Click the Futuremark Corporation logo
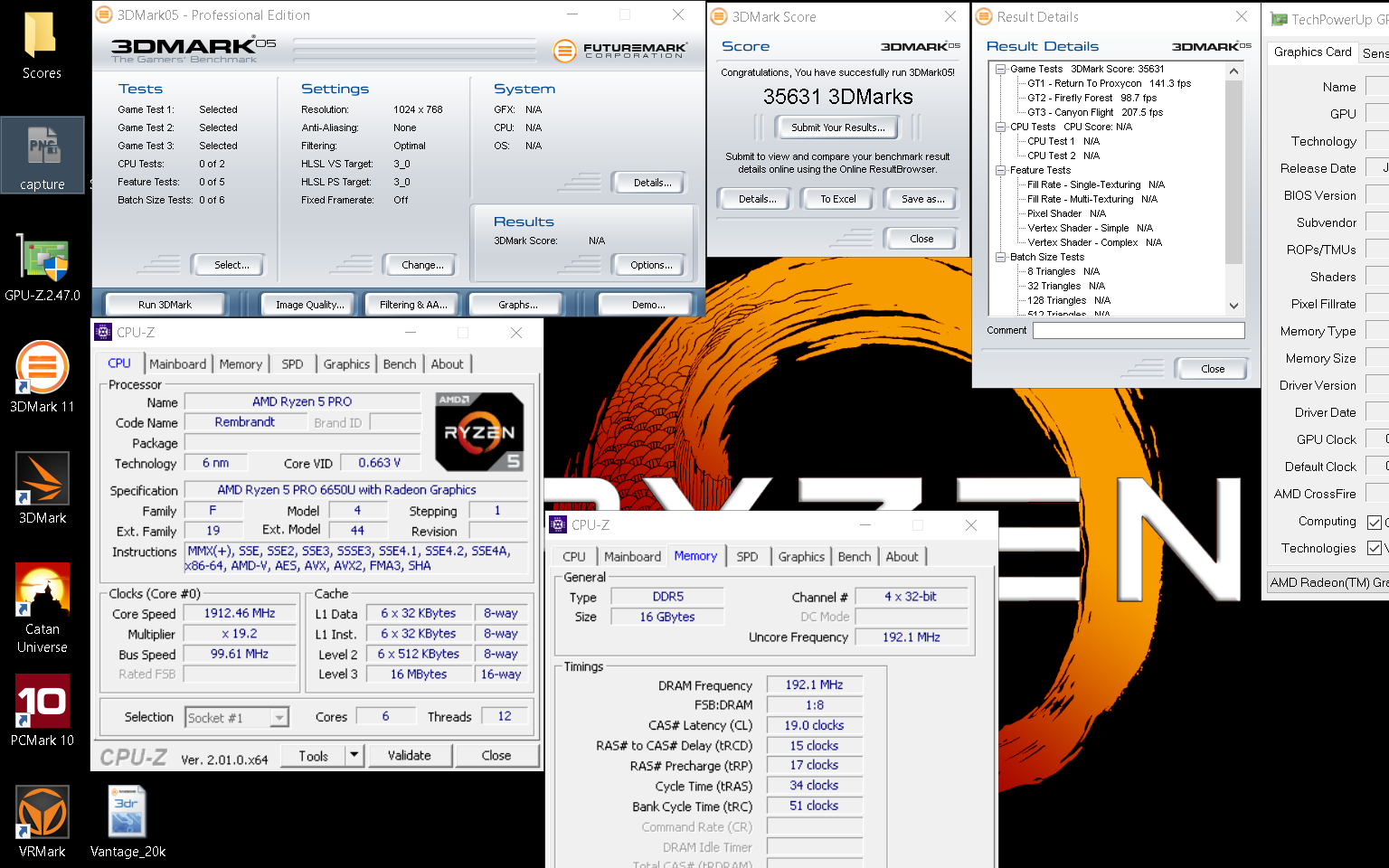Viewport: 1389px width, 868px height. 620,51
